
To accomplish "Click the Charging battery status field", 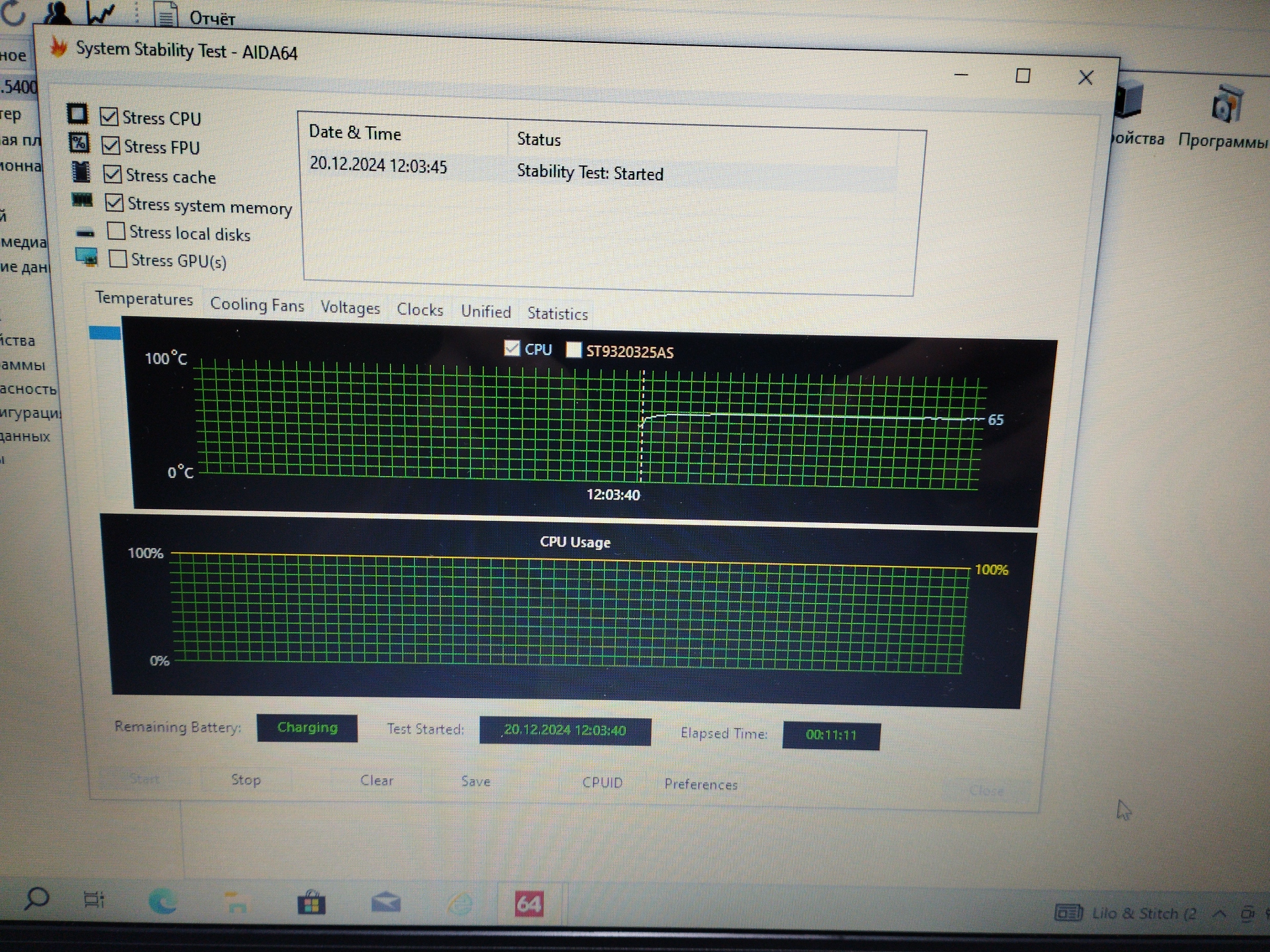I will click(x=307, y=728).
